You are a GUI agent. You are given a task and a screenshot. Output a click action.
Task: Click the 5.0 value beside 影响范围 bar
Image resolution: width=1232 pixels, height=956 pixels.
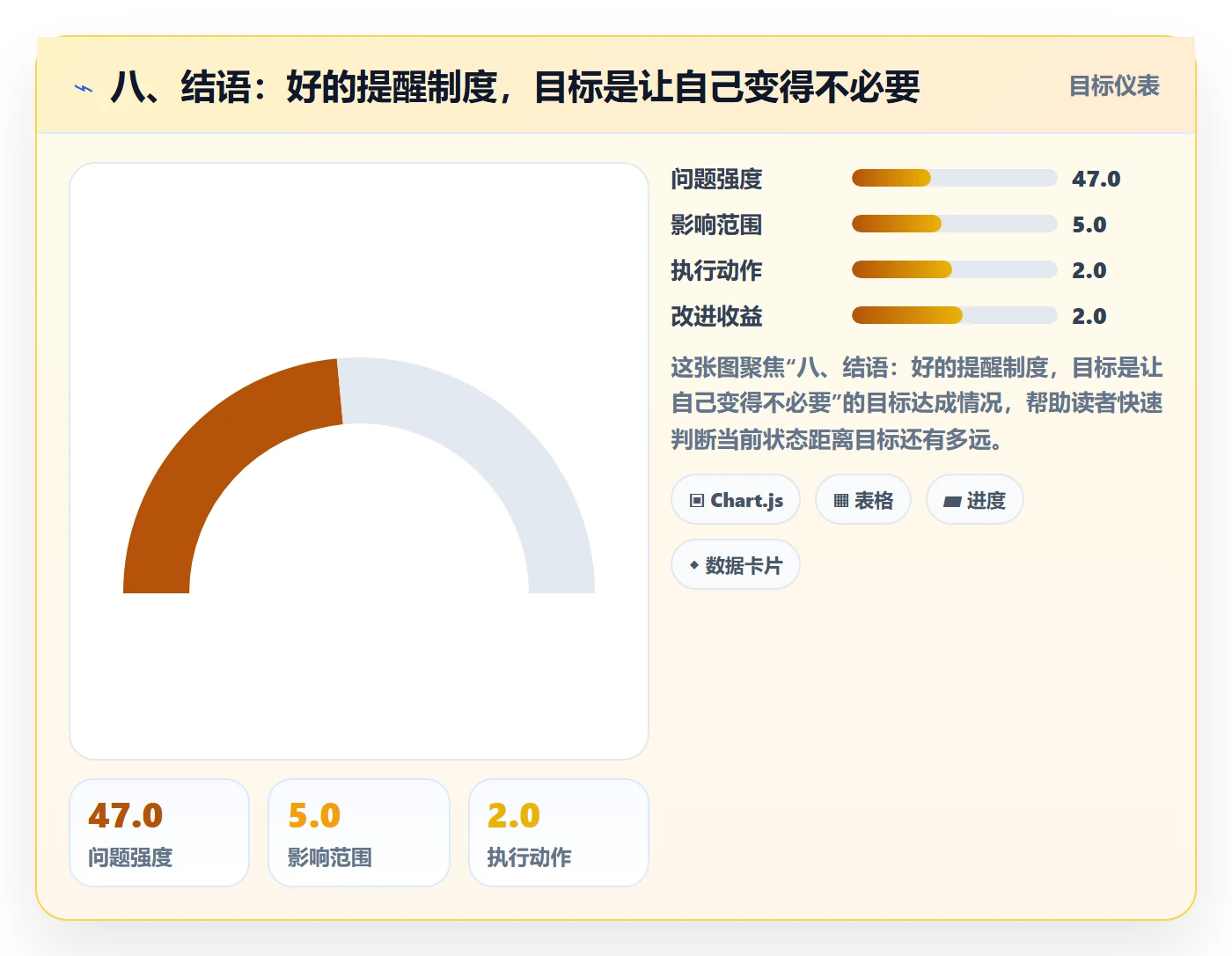[x=1089, y=224]
